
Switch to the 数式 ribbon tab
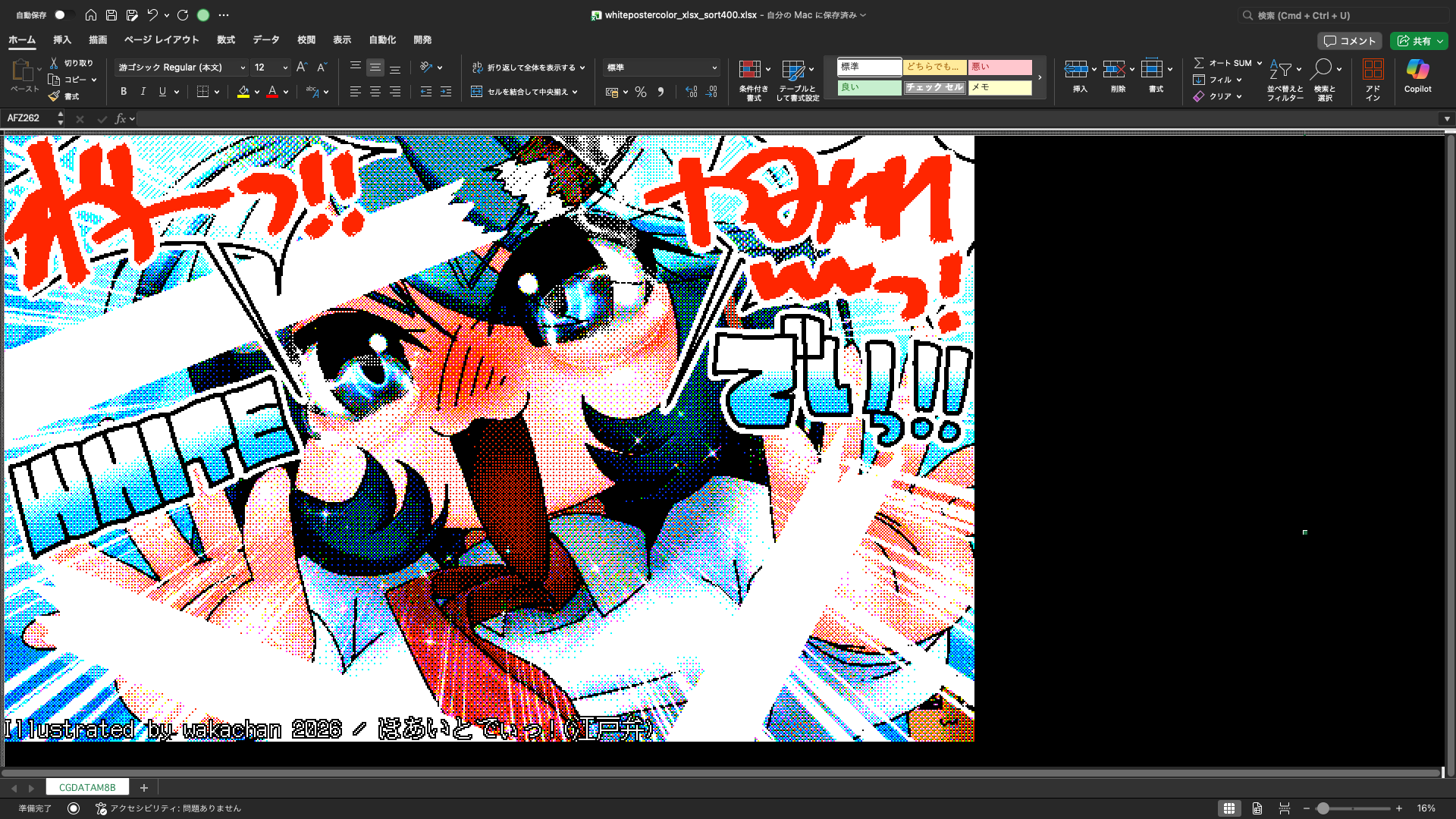pyautogui.click(x=225, y=39)
